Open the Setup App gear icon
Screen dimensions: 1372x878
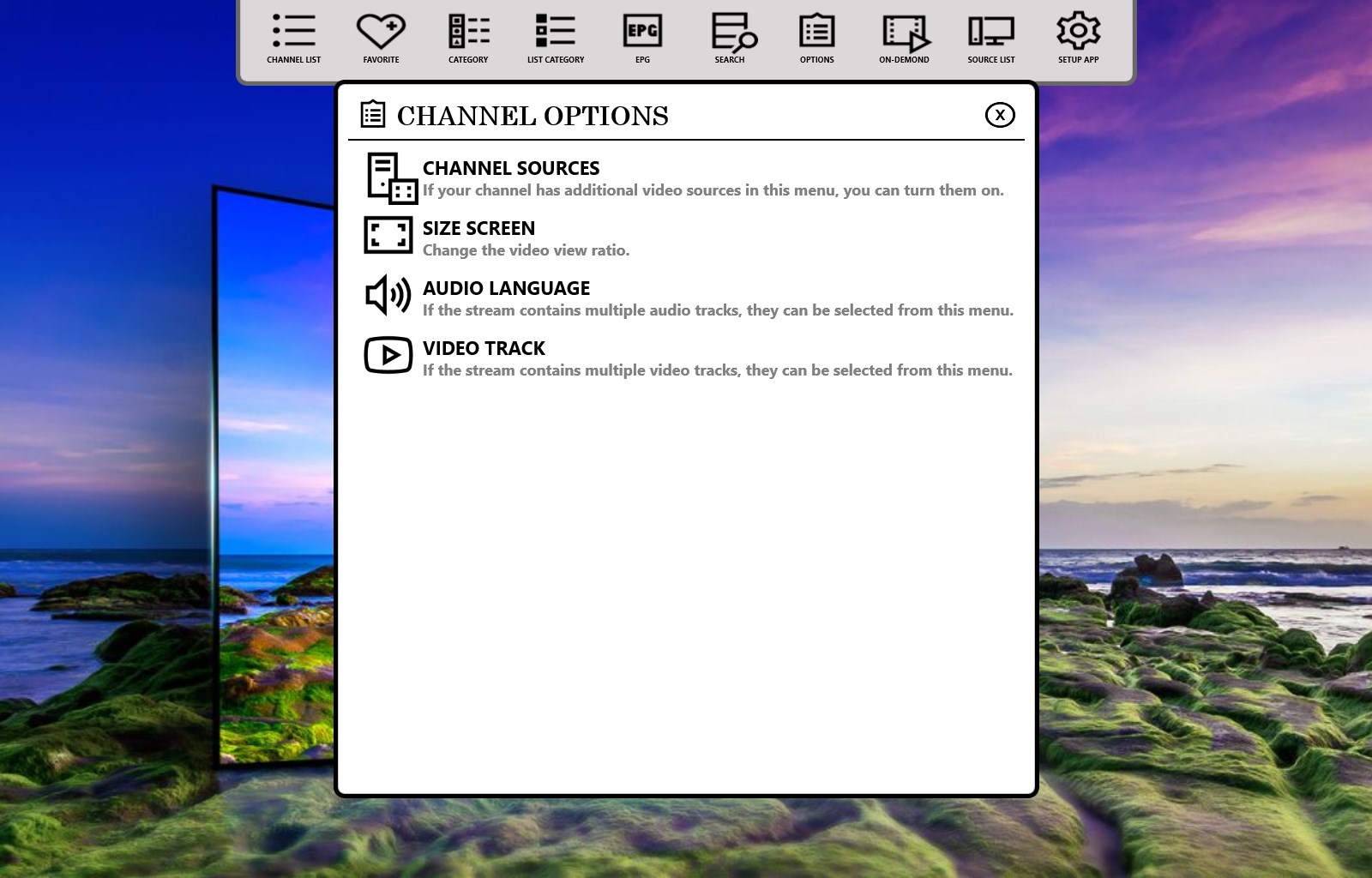[x=1079, y=31]
